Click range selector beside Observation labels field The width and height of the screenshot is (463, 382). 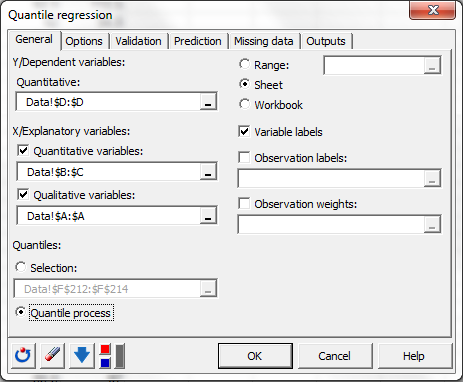432,178
